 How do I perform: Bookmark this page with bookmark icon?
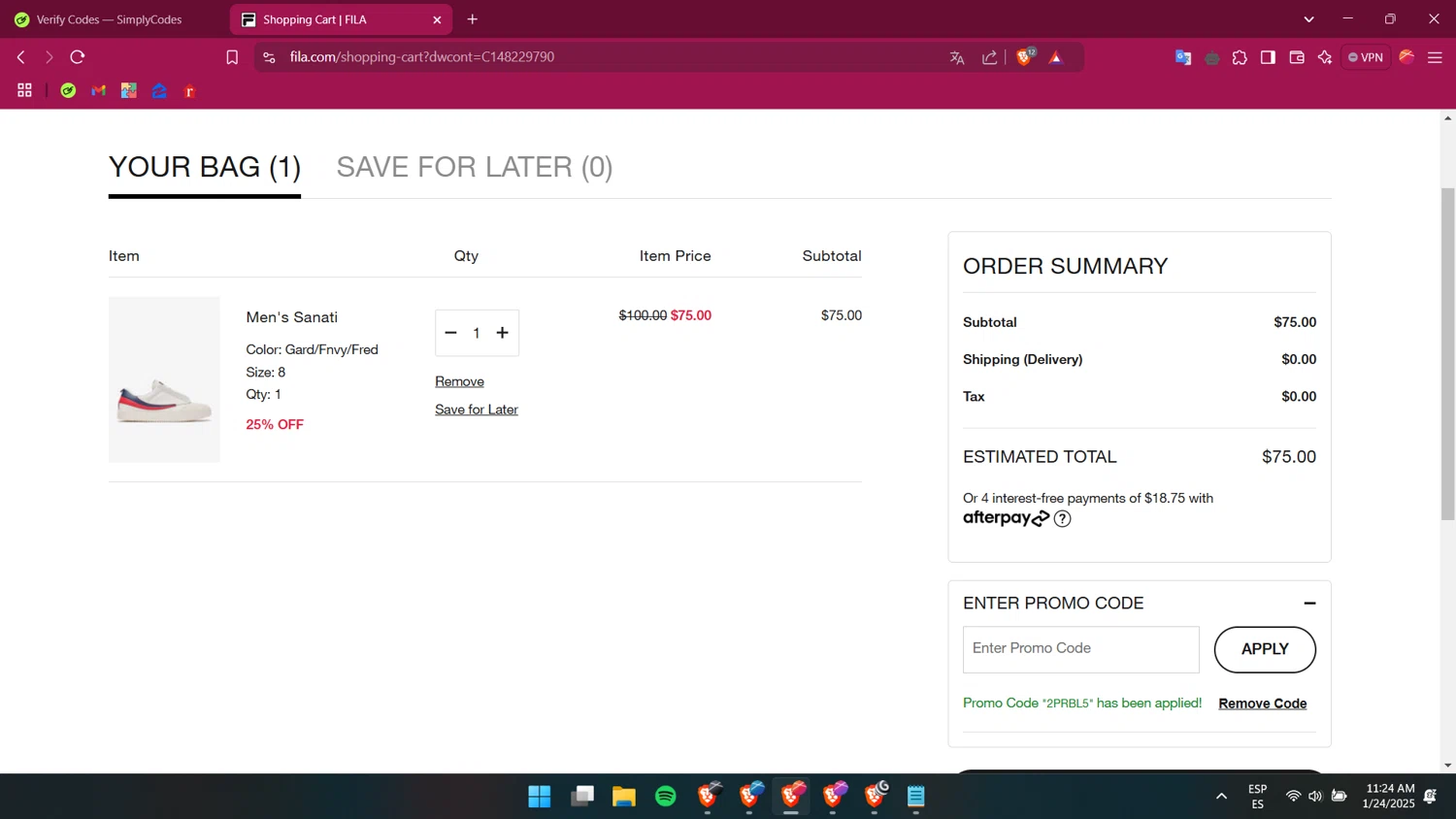coord(232,57)
